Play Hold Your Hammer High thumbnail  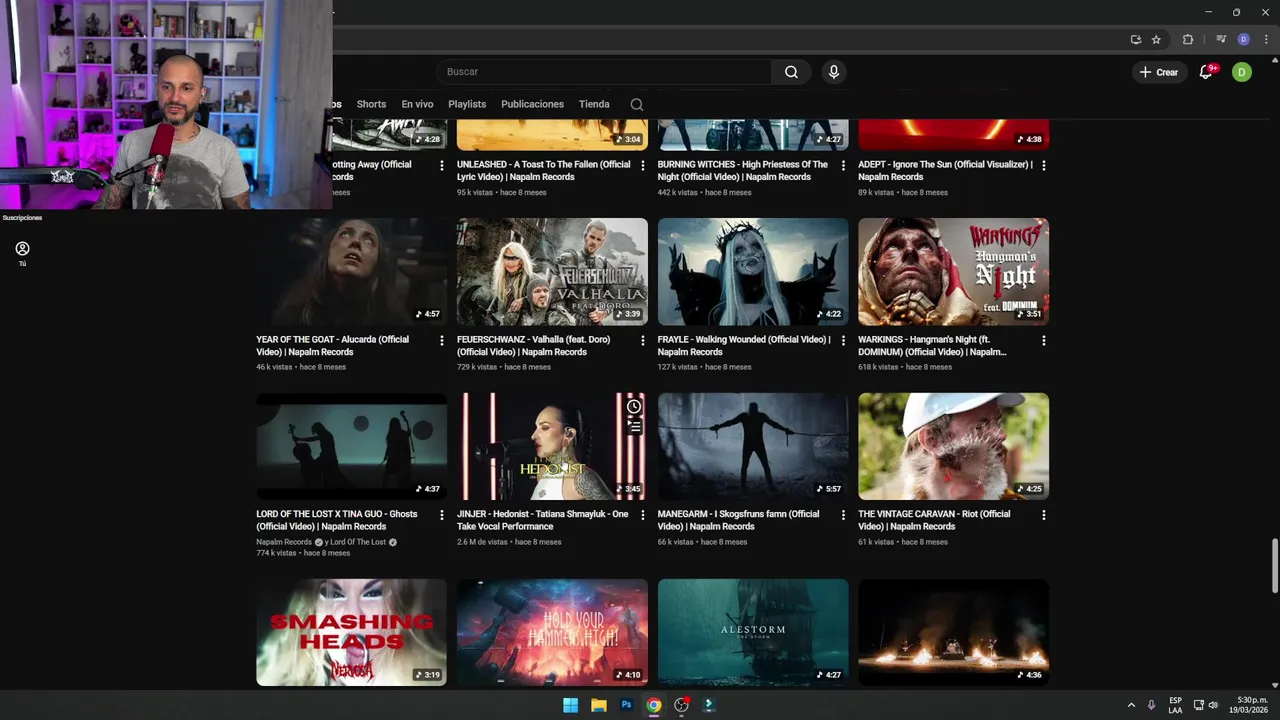(552, 632)
